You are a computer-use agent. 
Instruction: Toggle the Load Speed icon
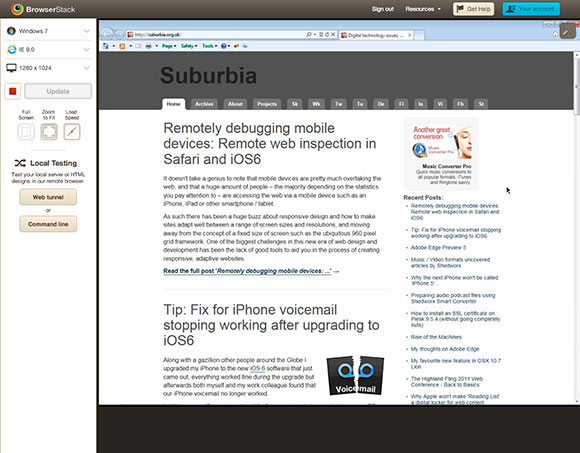click(x=72, y=131)
